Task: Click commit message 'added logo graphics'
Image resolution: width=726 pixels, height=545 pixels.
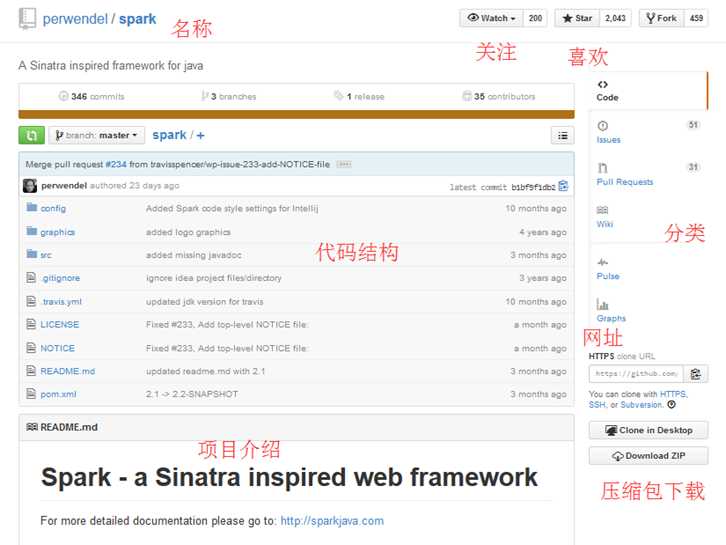Action: tap(188, 232)
